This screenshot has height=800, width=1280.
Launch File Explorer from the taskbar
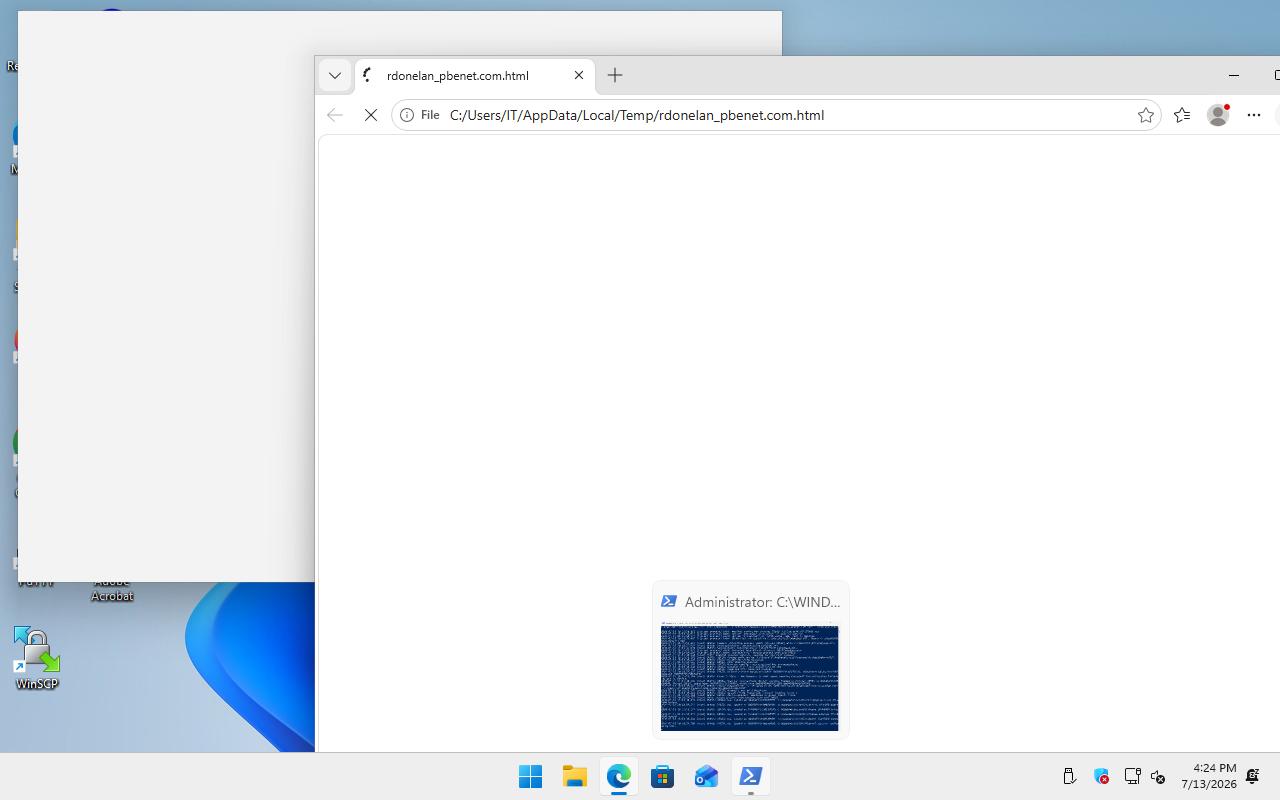click(x=574, y=776)
